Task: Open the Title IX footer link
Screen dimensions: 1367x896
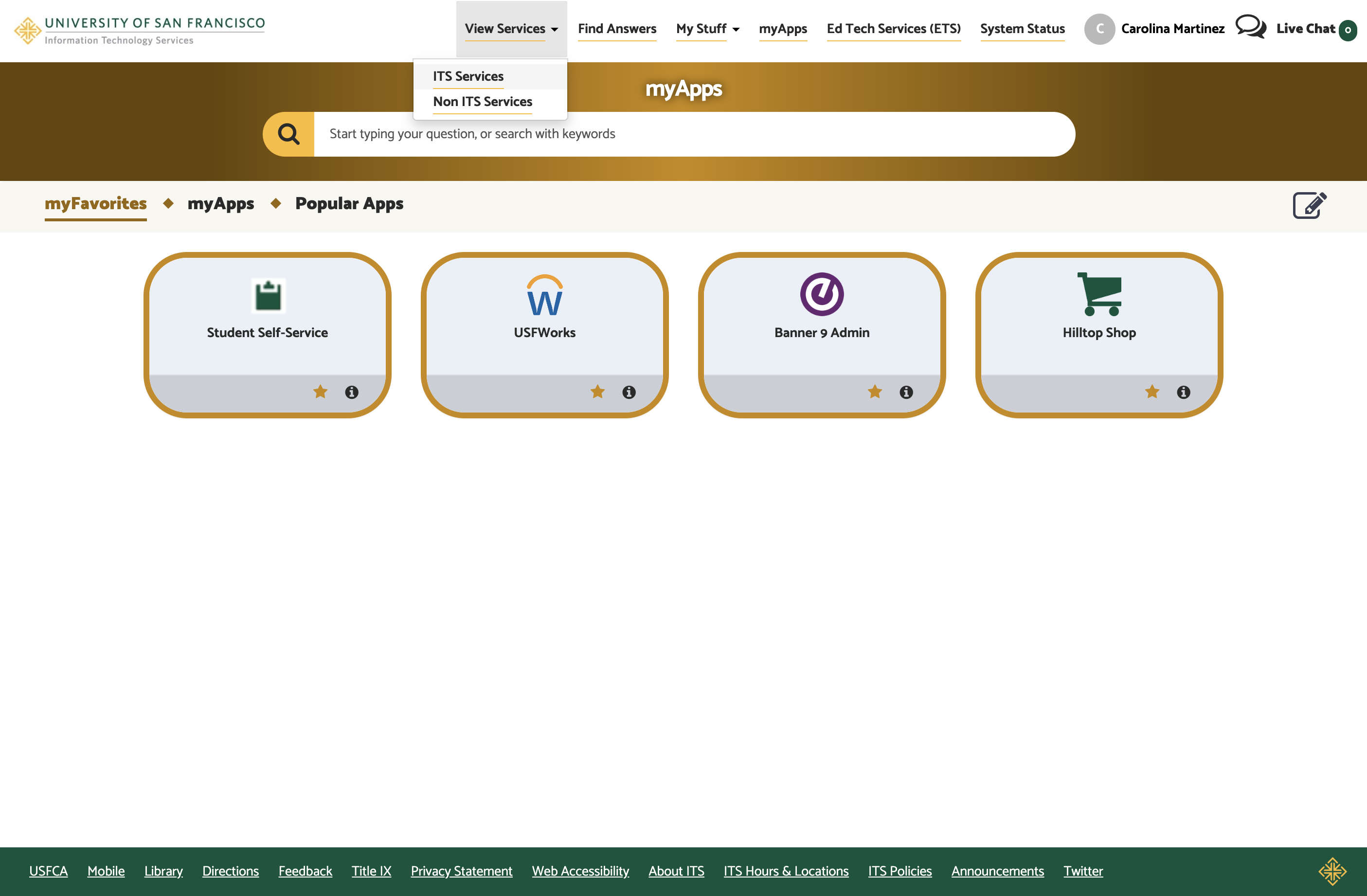Action: (x=371, y=871)
